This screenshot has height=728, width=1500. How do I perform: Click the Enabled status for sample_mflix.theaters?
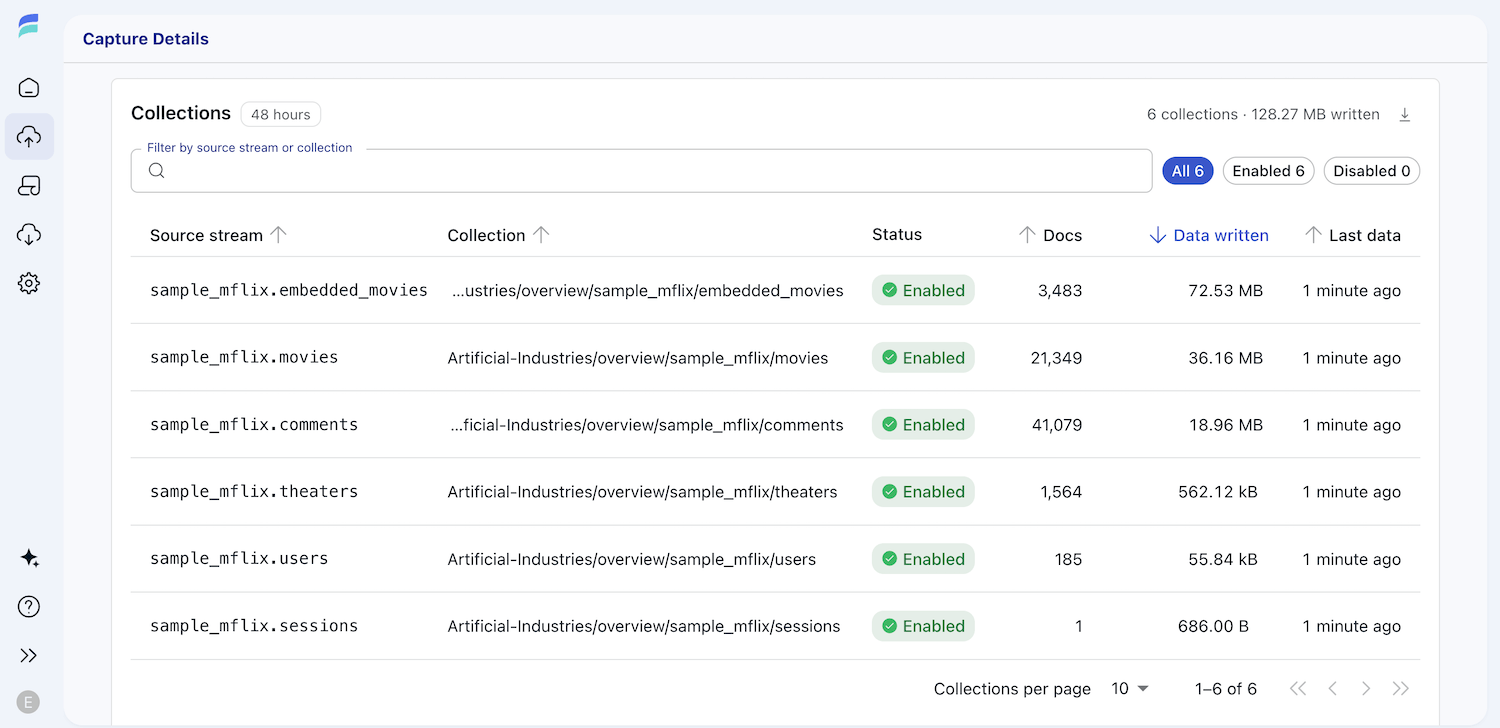(923, 492)
